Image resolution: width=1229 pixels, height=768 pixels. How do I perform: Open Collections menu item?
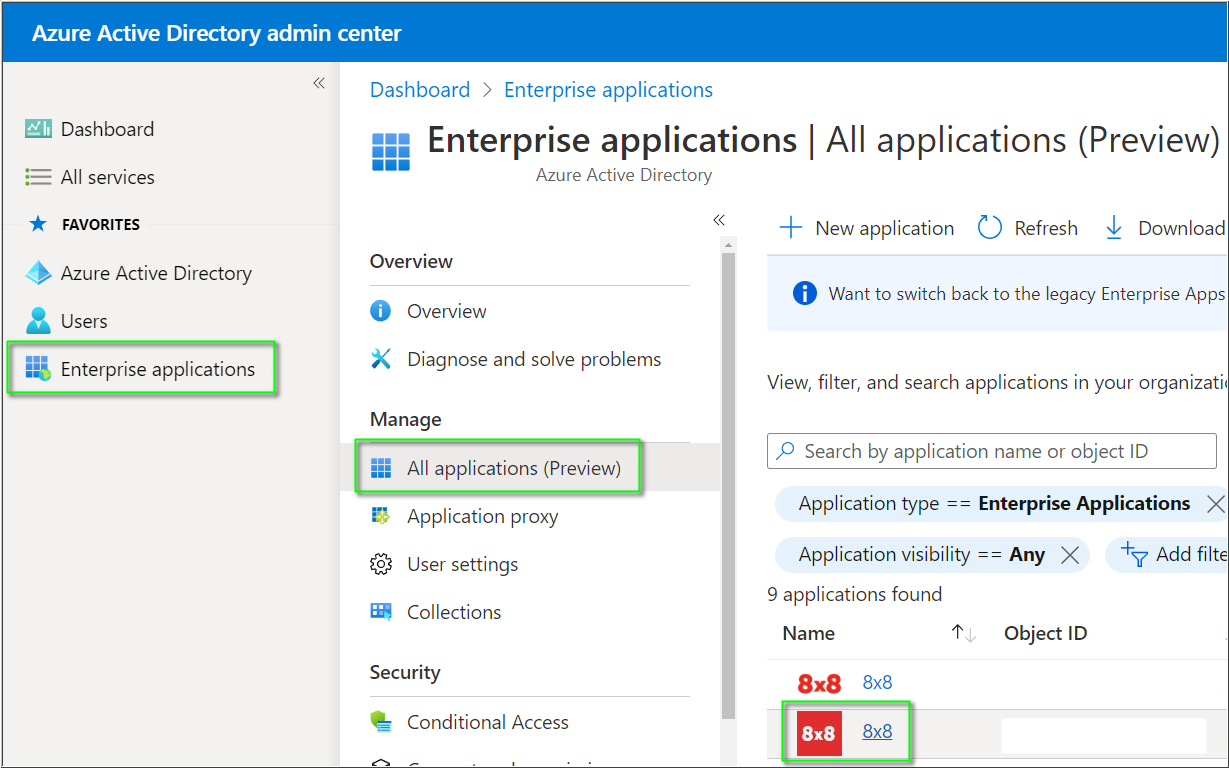tap(454, 612)
